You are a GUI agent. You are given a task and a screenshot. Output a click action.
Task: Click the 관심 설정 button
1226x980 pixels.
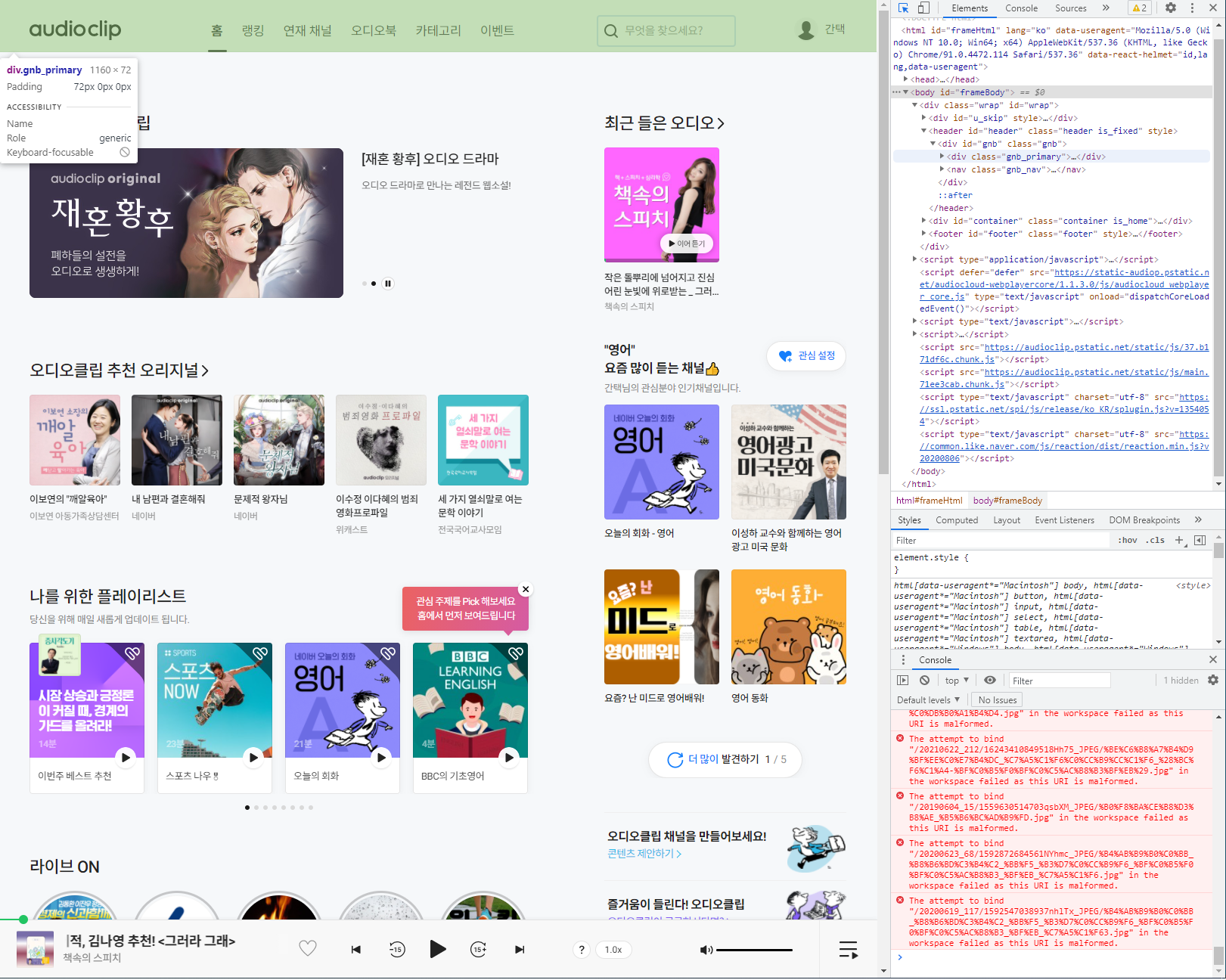click(x=806, y=356)
